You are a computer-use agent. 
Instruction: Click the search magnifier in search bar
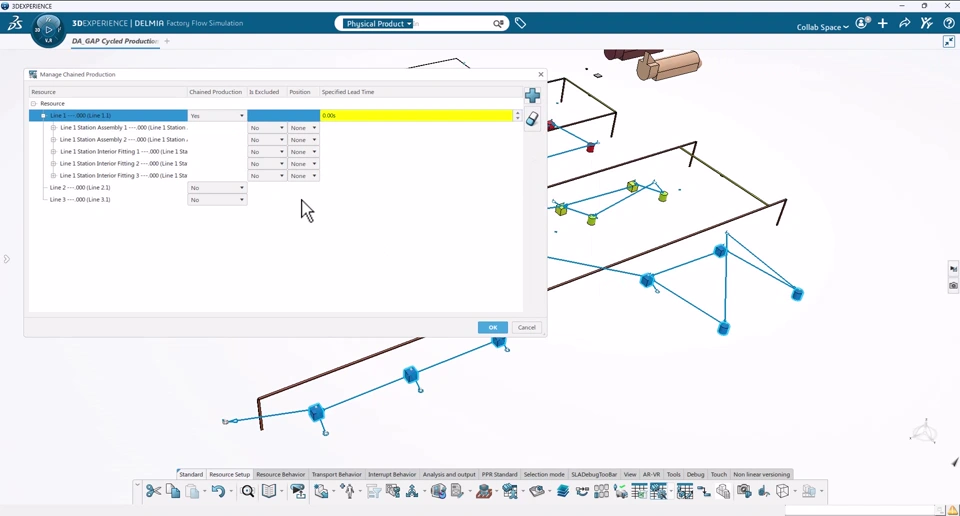click(498, 23)
